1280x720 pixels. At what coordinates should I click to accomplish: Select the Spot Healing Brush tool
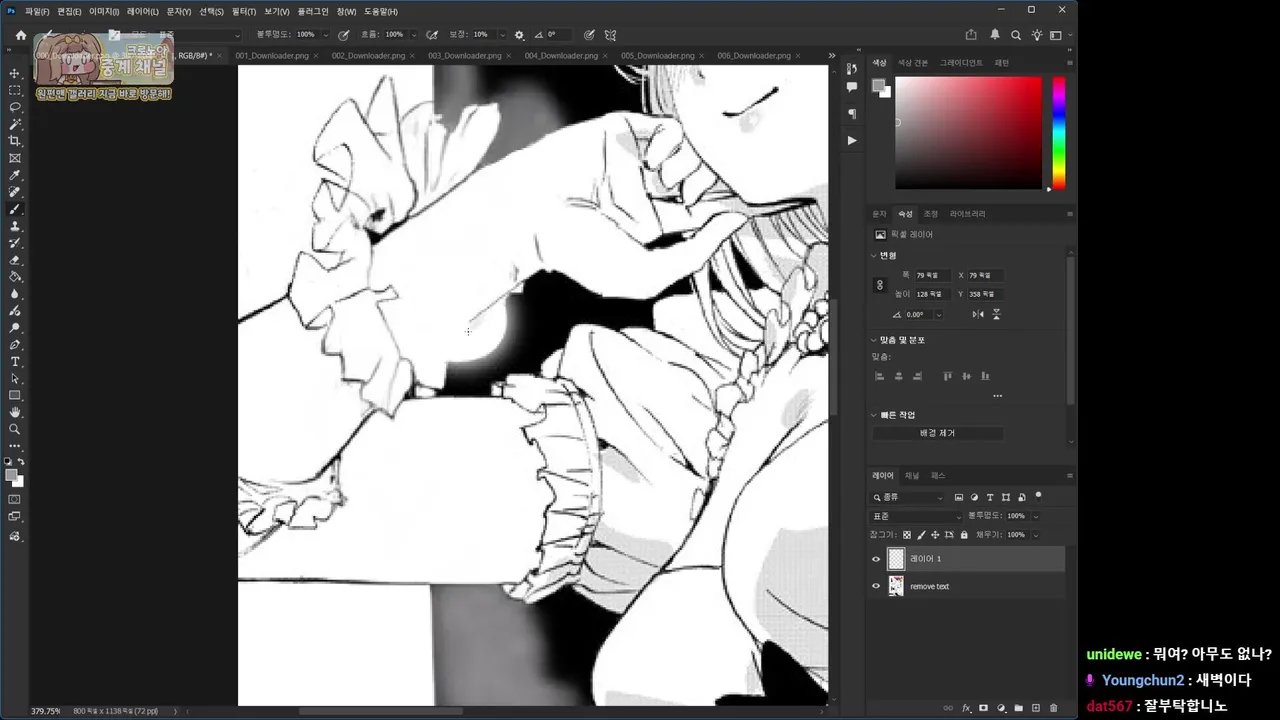(15, 192)
